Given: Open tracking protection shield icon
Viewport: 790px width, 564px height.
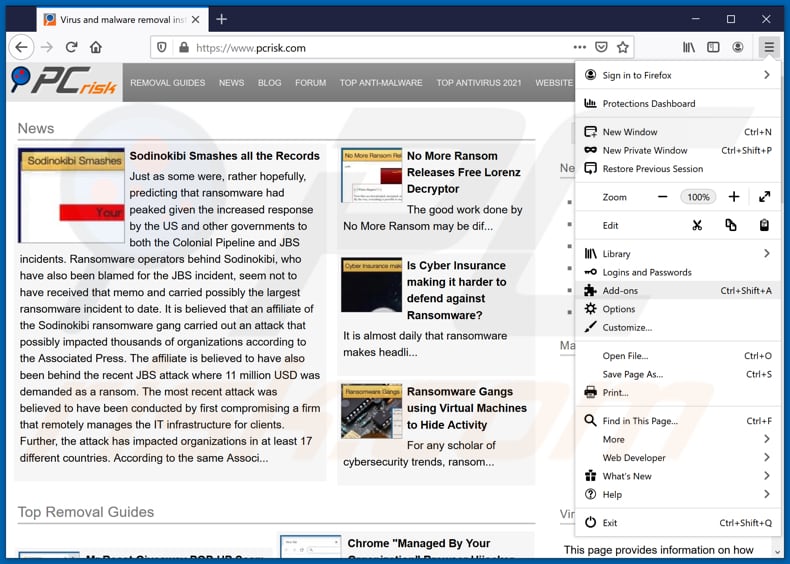Looking at the screenshot, I should click(162, 47).
